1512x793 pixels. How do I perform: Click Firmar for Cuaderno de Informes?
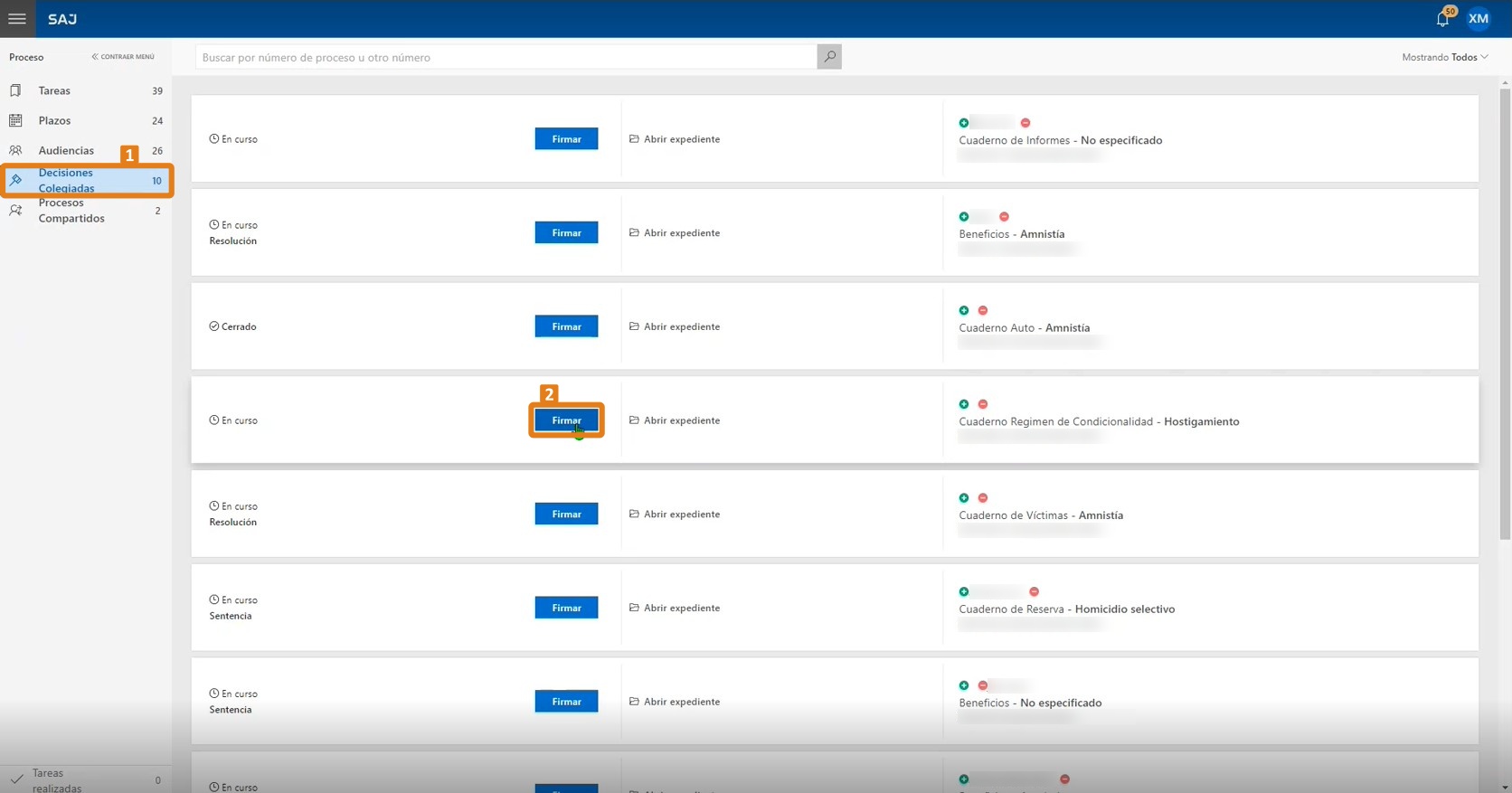(566, 139)
